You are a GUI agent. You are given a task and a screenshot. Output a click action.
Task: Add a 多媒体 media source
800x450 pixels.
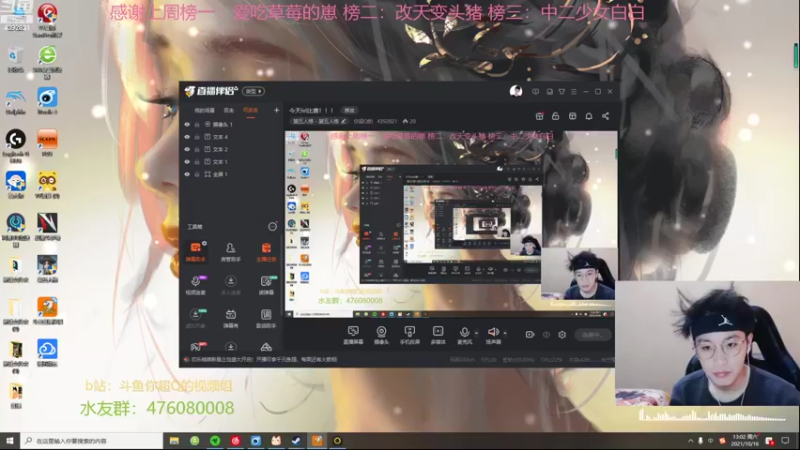click(438, 335)
